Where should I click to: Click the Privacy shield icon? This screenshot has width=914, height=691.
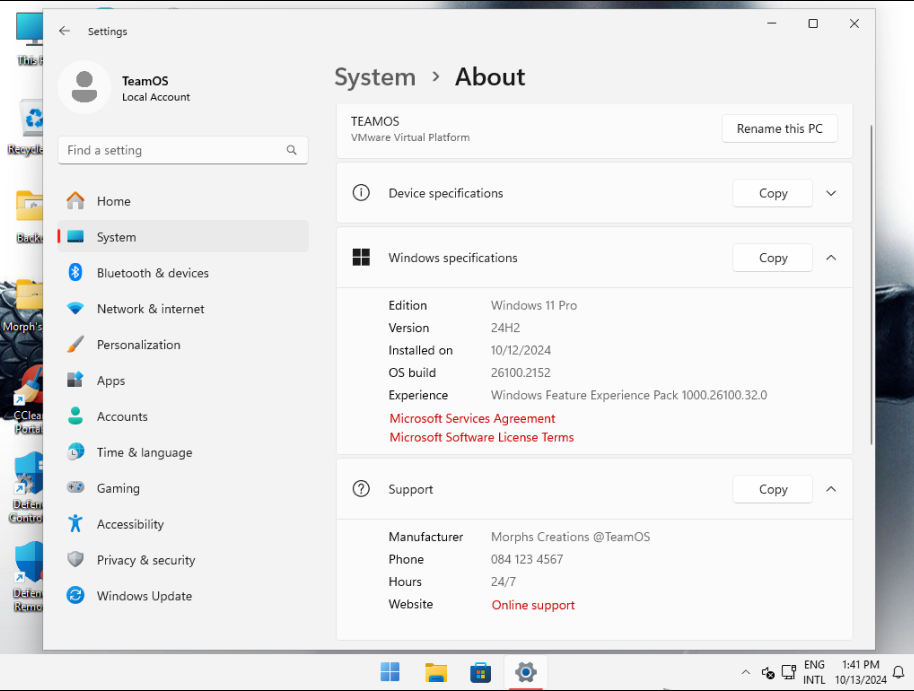point(75,559)
